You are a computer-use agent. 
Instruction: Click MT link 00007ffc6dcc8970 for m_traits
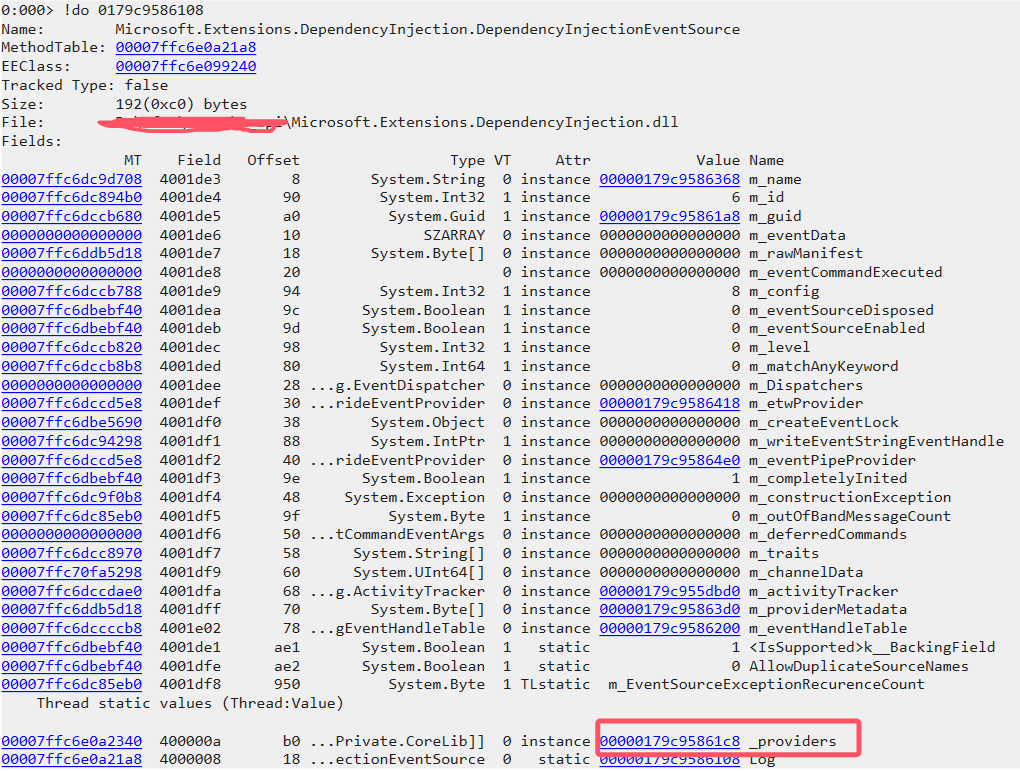point(72,554)
